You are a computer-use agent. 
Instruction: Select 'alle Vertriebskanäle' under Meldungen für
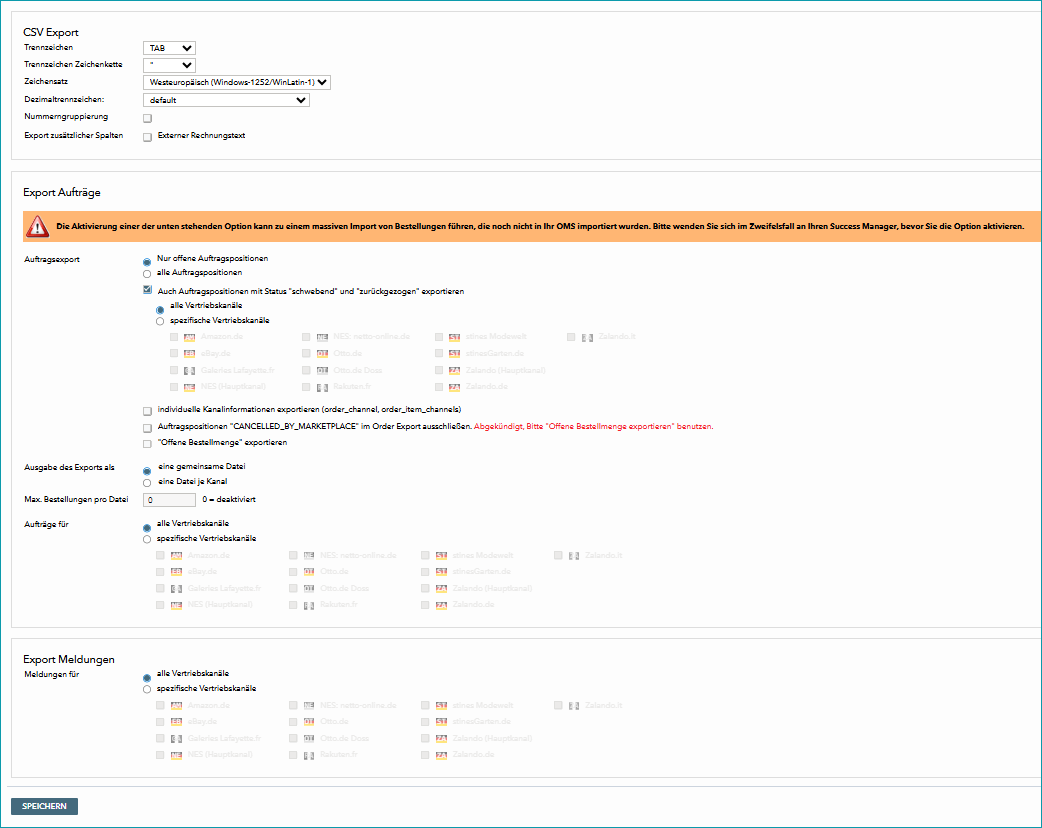coord(147,678)
